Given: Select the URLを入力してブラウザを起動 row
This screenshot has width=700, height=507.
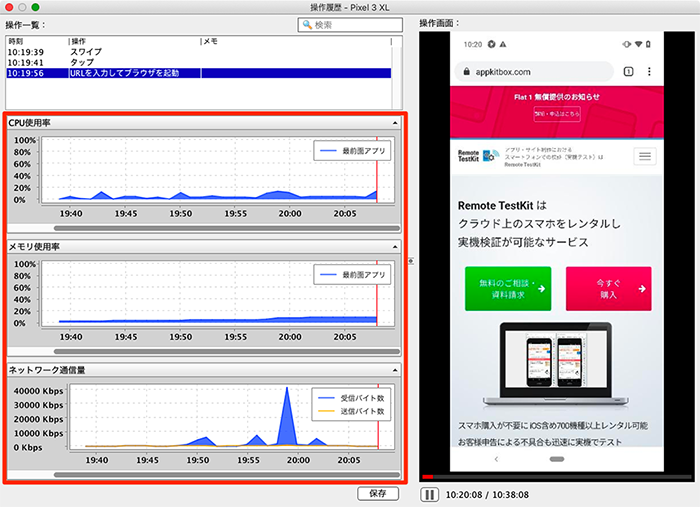Looking at the screenshot, I should [x=199, y=73].
